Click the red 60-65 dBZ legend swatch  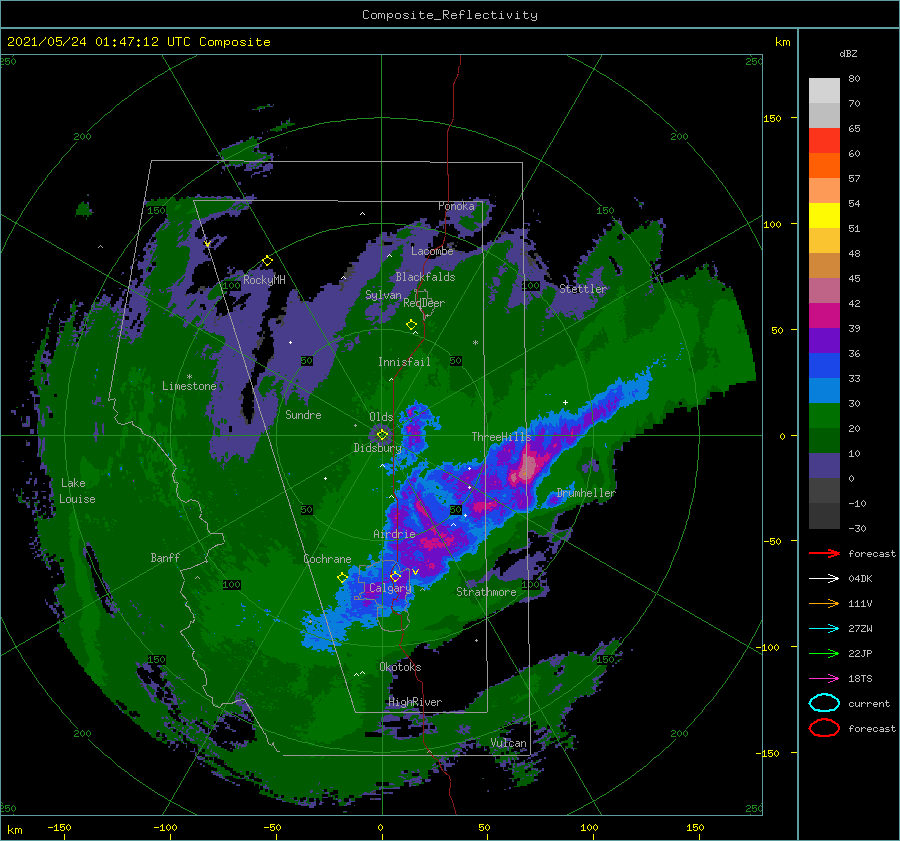[824, 141]
